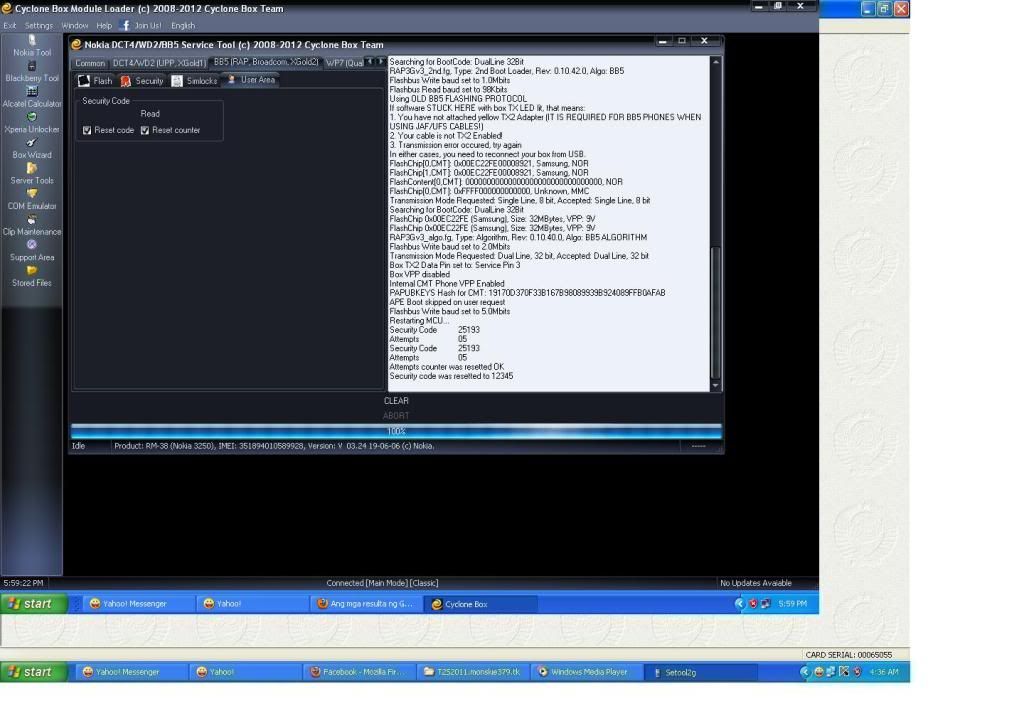Viewport: 1024px width, 728px height.
Task: Open the Alcatel Calculator icon
Action: tap(32, 91)
